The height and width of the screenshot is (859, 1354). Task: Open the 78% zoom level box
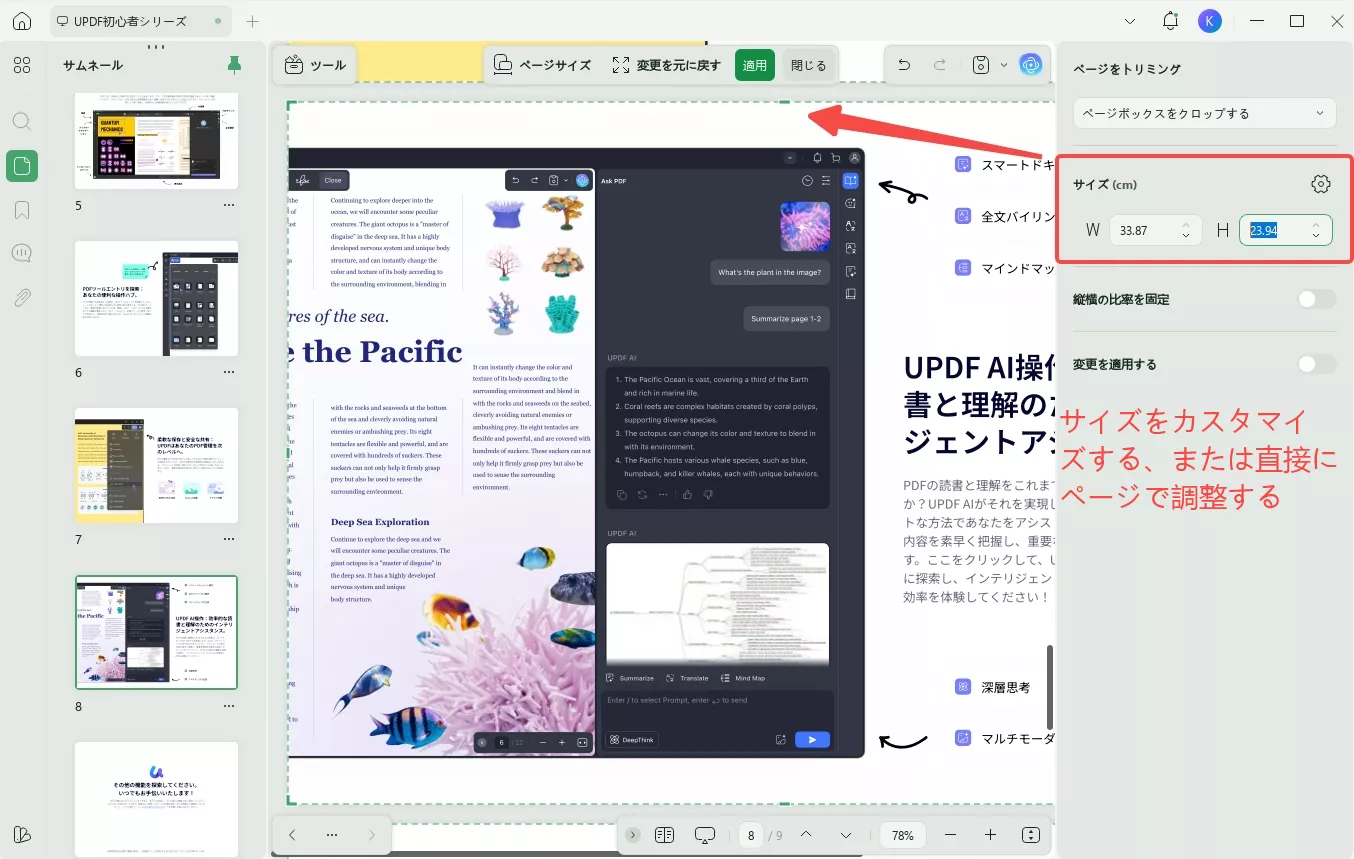(903, 835)
